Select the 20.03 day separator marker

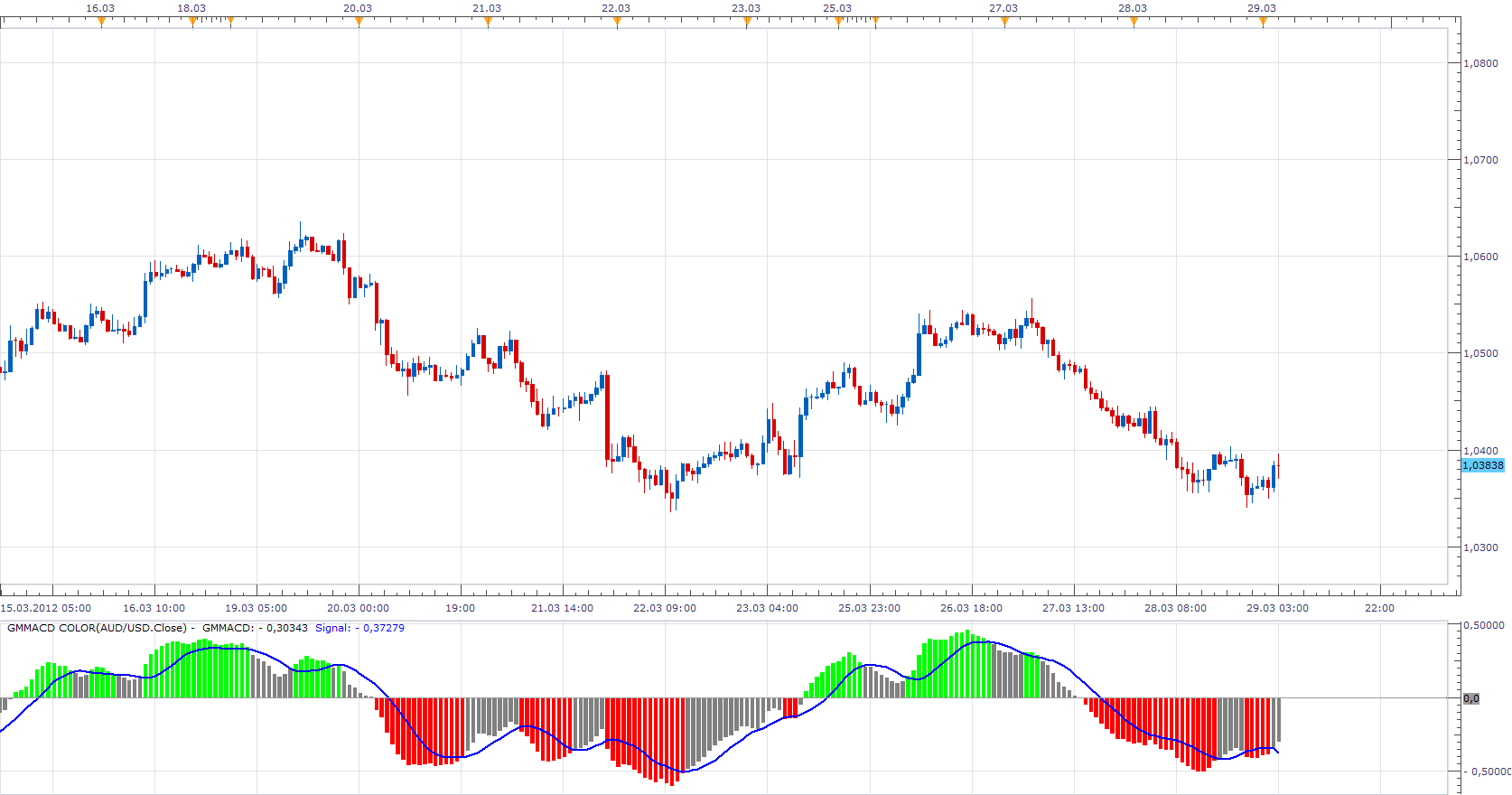(x=359, y=22)
